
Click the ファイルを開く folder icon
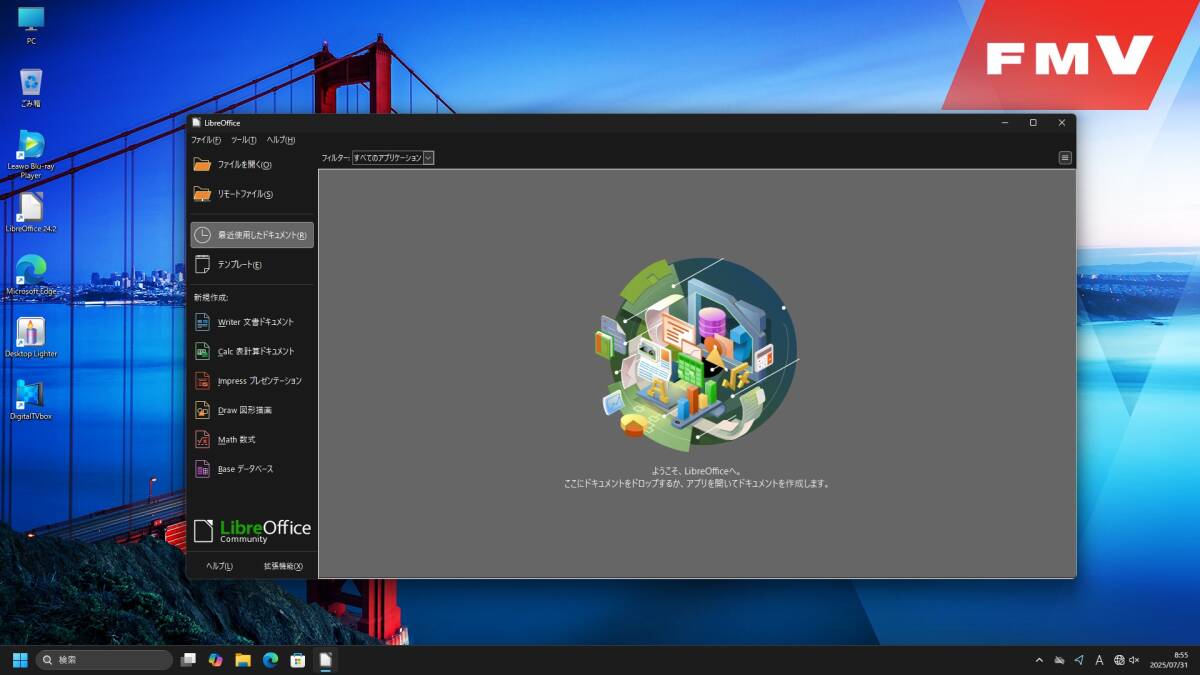202,165
